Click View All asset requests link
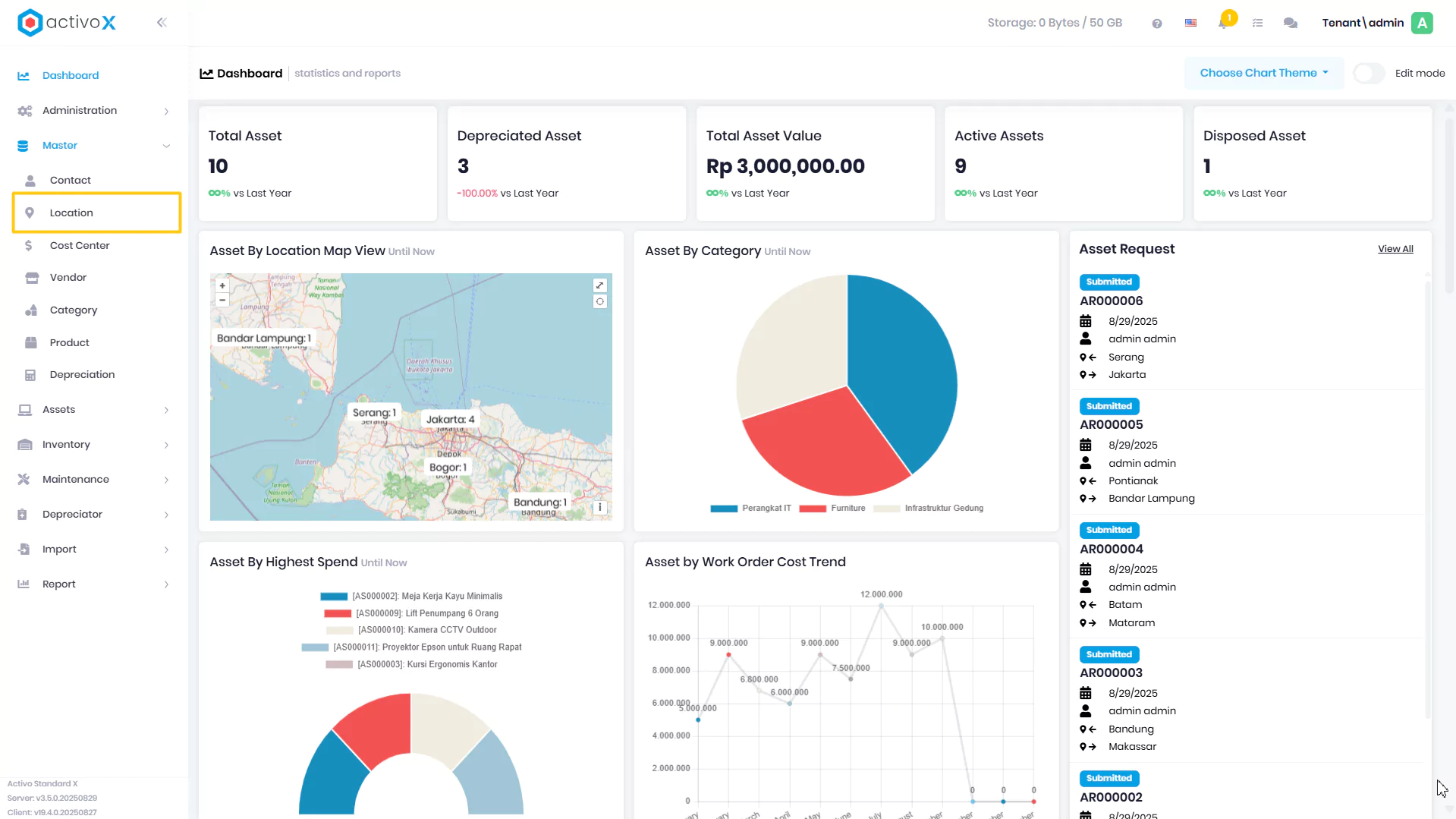 1395,249
